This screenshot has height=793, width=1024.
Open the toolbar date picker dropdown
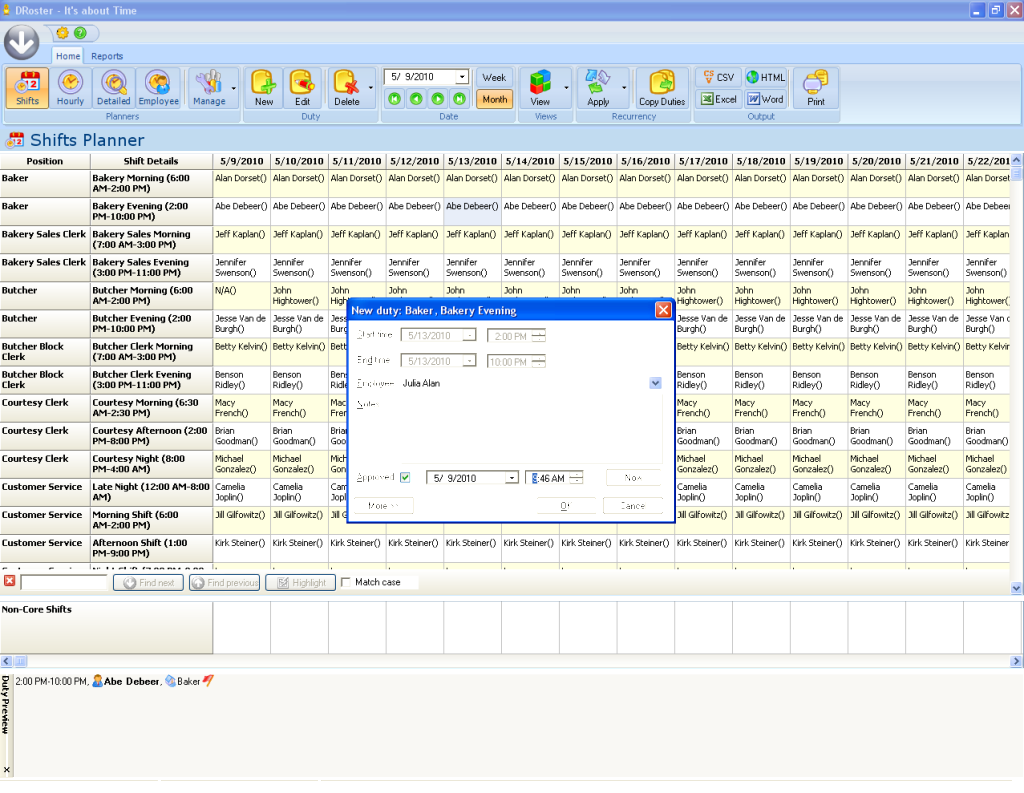(461, 77)
